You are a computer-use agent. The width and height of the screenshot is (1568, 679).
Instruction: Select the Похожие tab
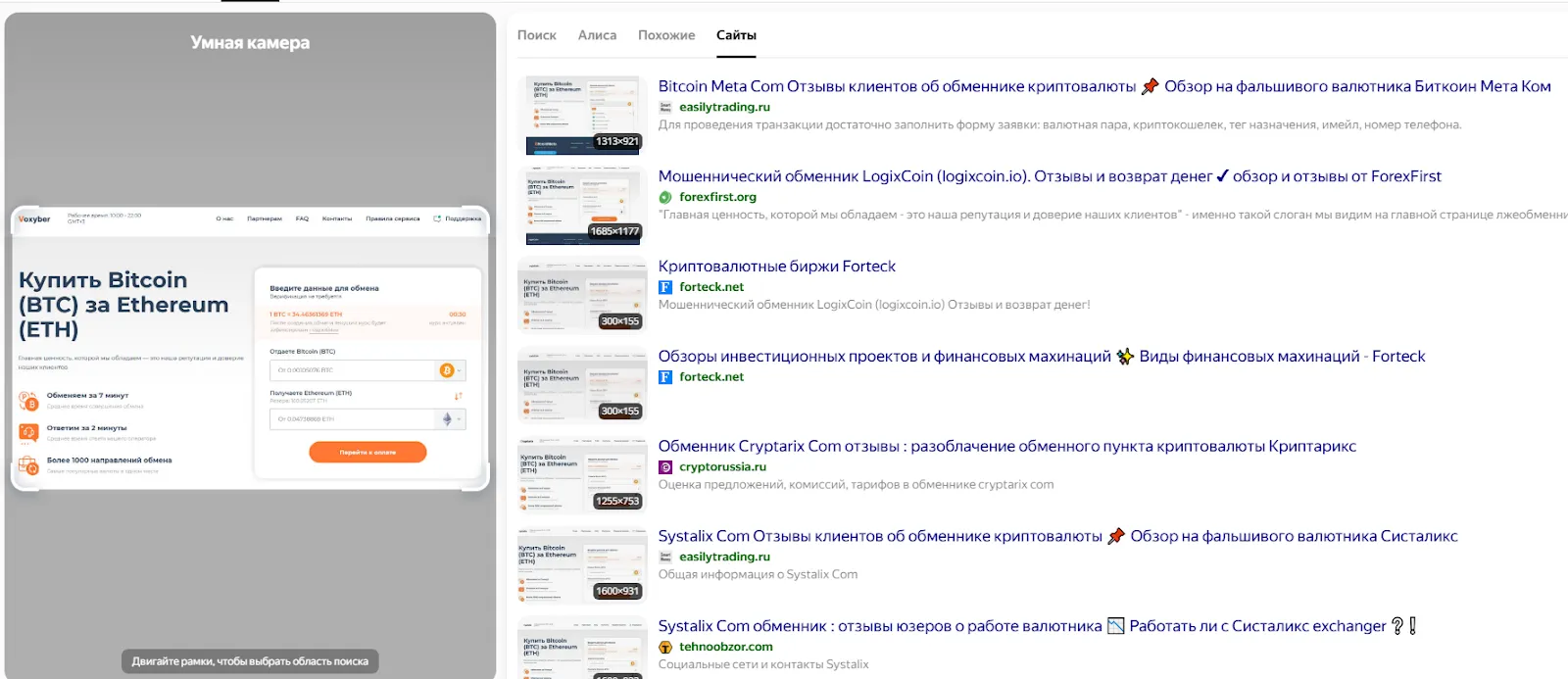pyautogui.click(x=666, y=35)
